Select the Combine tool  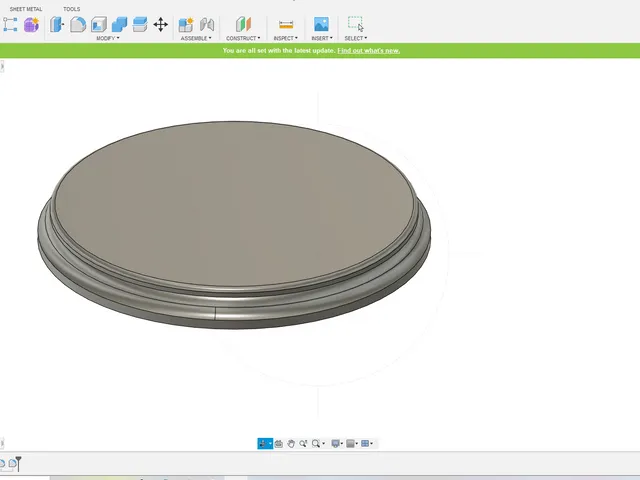pos(119,24)
